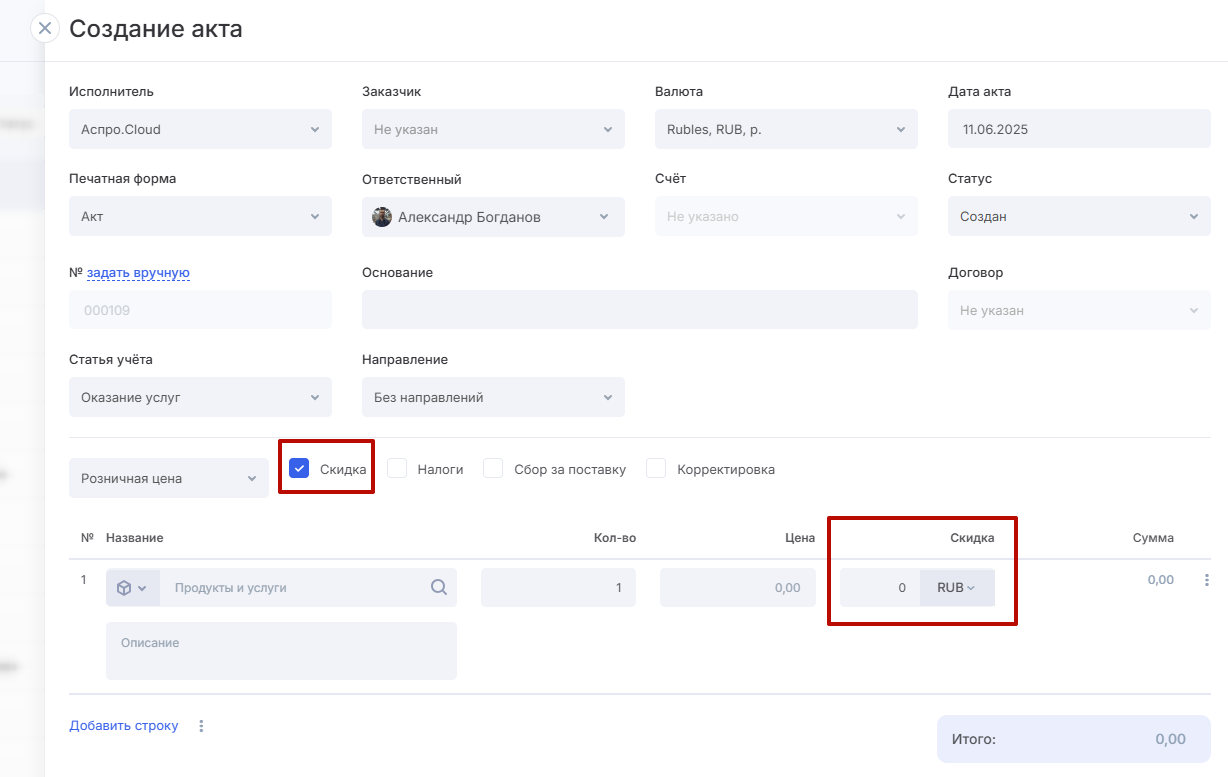Click the задать вручную link
The height and width of the screenshot is (777, 1228).
[138, 272]
